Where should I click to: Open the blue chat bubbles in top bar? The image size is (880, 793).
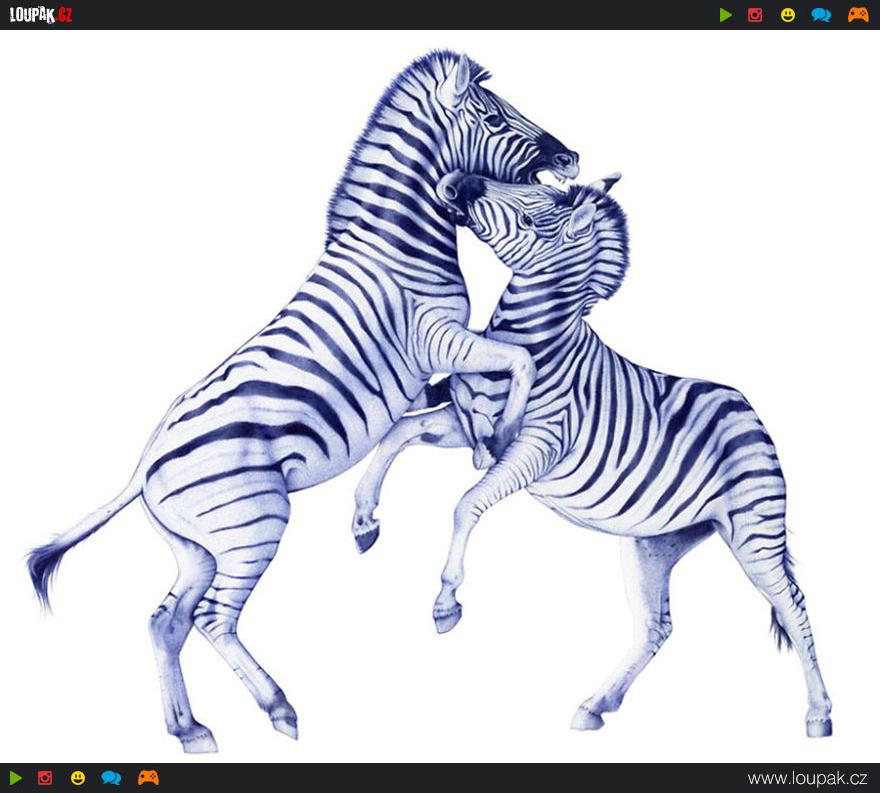pos(821,15)
